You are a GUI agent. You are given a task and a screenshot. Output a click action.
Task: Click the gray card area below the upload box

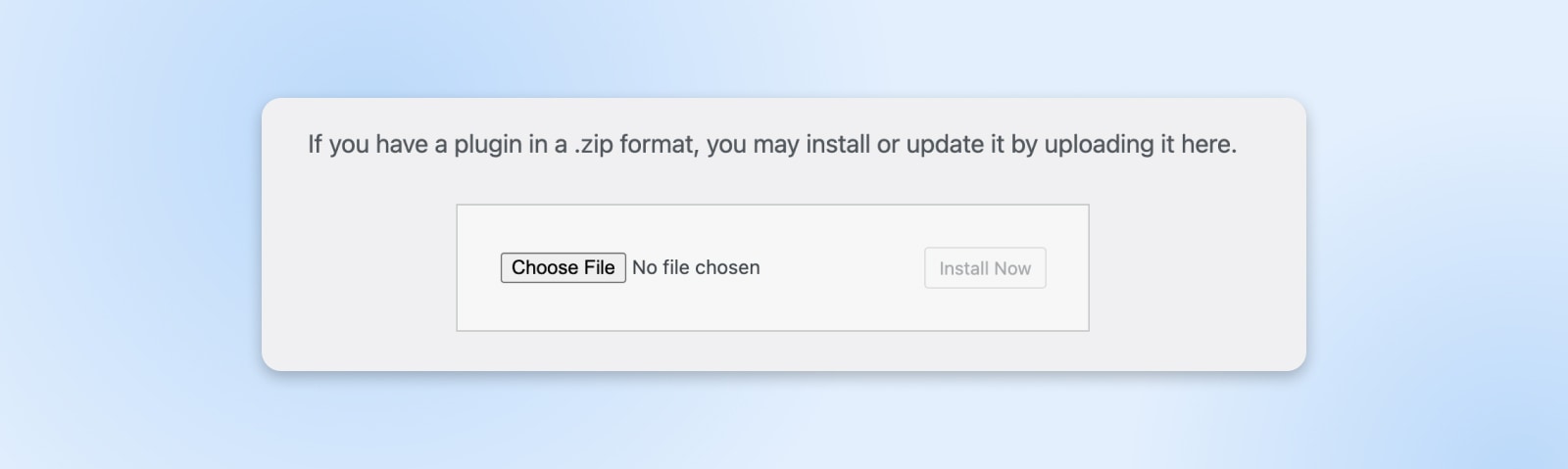point(772,351)
